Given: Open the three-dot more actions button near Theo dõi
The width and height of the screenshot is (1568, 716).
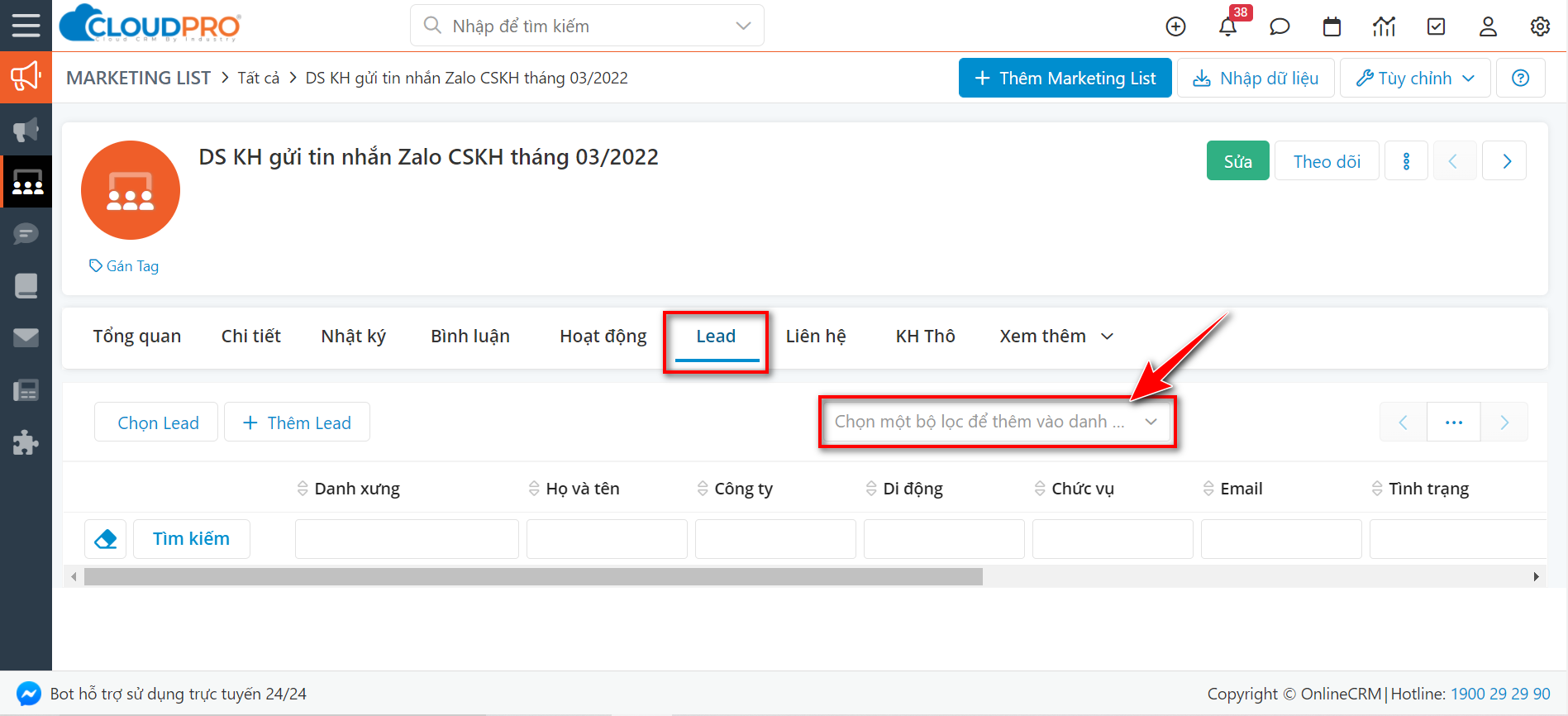Looking at the screenshot, I should point(1406,160).
